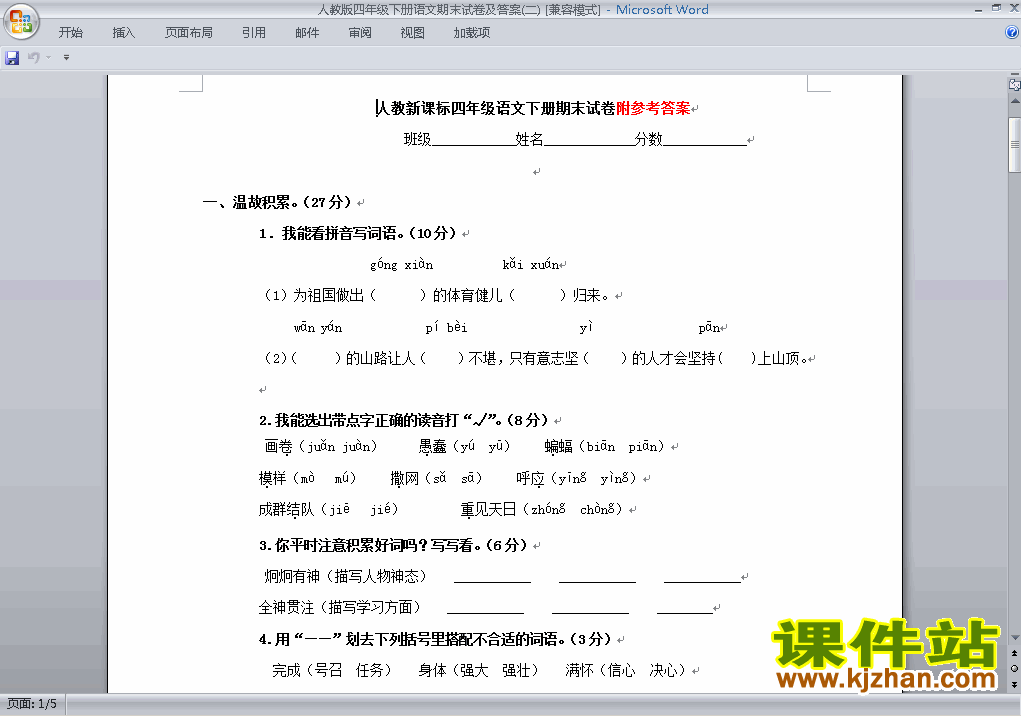Open the Customize Quick Access Toolbar dropdown
Viewport: 1021px width, 716px height.
(x=66, y=58)
